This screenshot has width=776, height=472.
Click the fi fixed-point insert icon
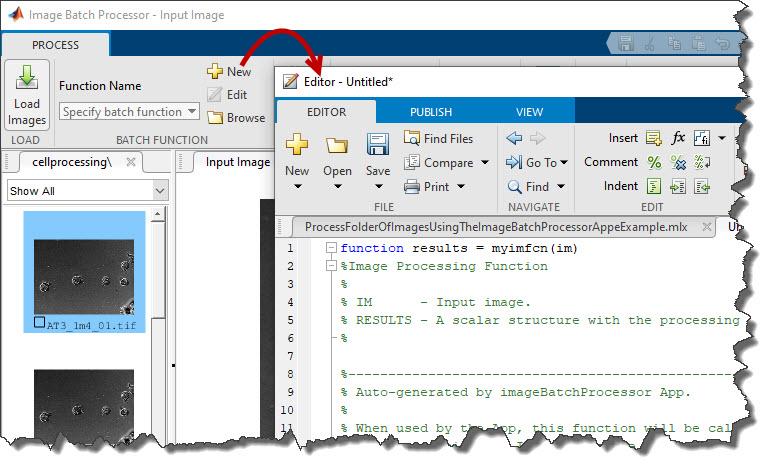click(x=702, y=138)
